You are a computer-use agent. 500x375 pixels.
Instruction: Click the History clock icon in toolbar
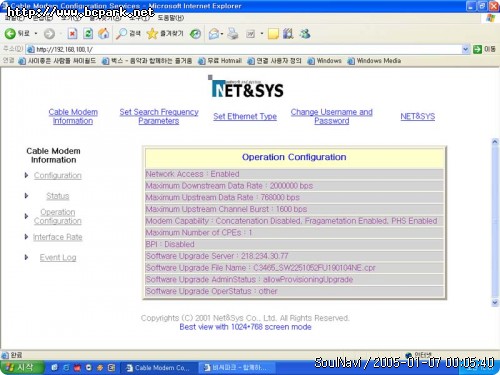[x=195, y=34]
